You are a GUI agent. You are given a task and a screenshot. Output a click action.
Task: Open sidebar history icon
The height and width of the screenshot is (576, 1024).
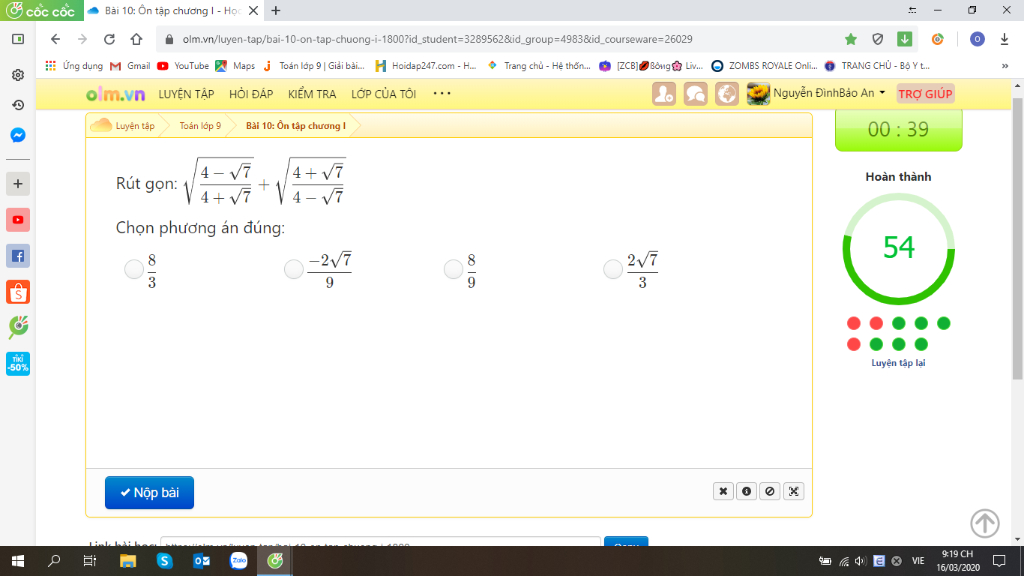tap(18, 105)
